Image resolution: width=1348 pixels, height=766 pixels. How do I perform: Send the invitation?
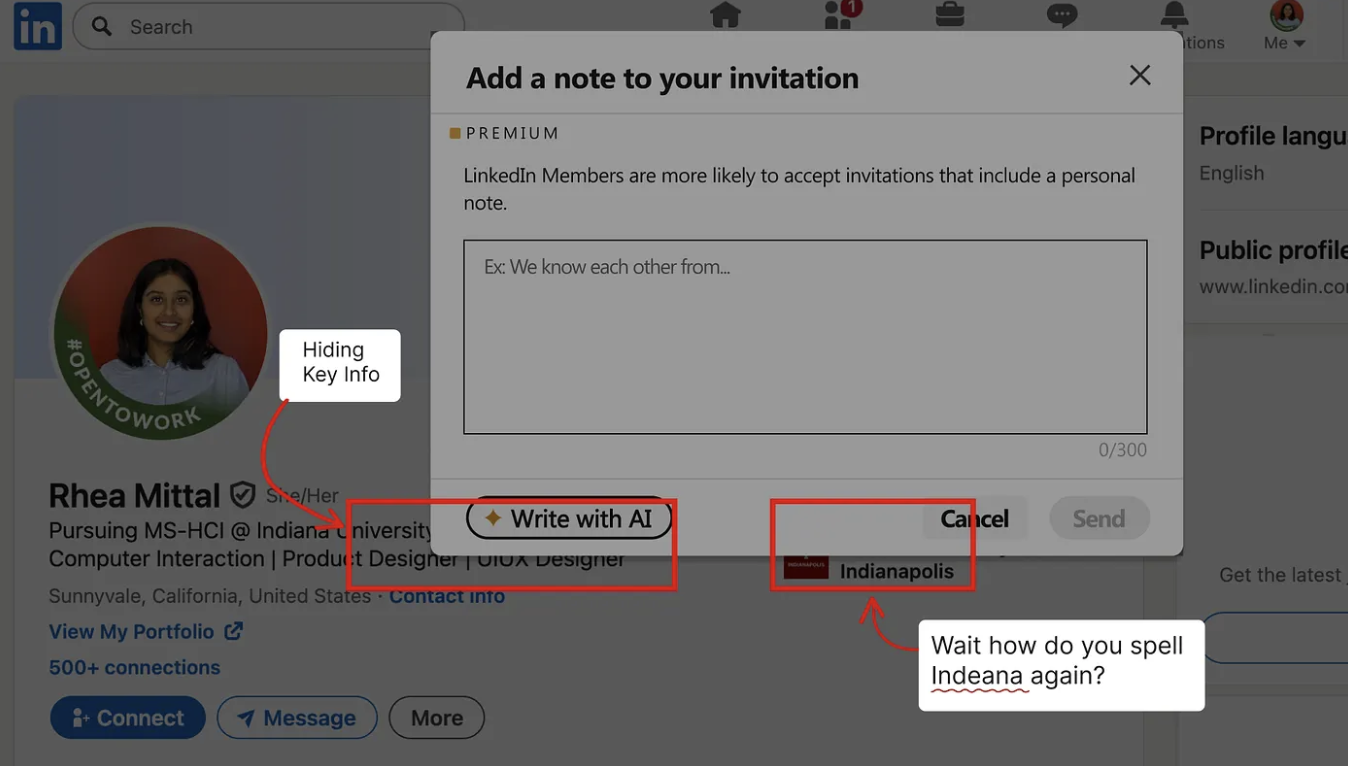[1099, 518]
